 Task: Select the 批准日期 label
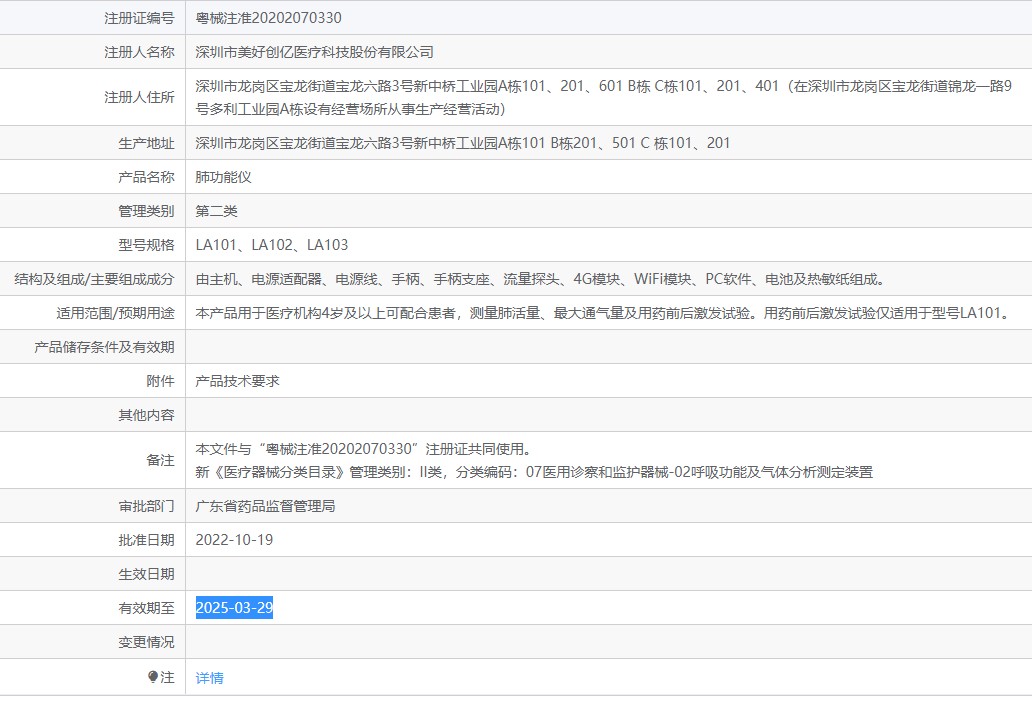[x=146, y=540]
